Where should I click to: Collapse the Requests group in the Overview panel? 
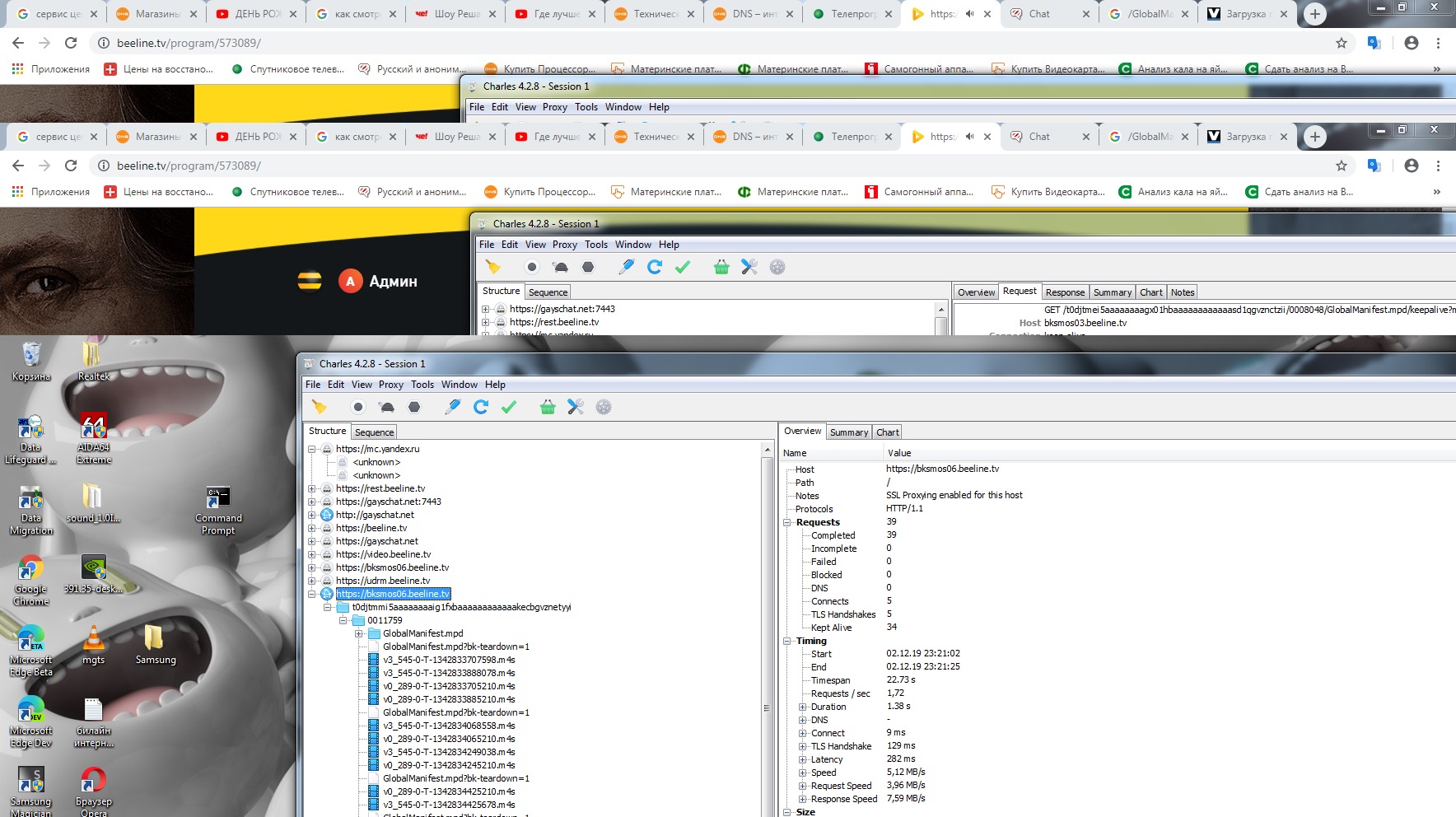point(787,522)
